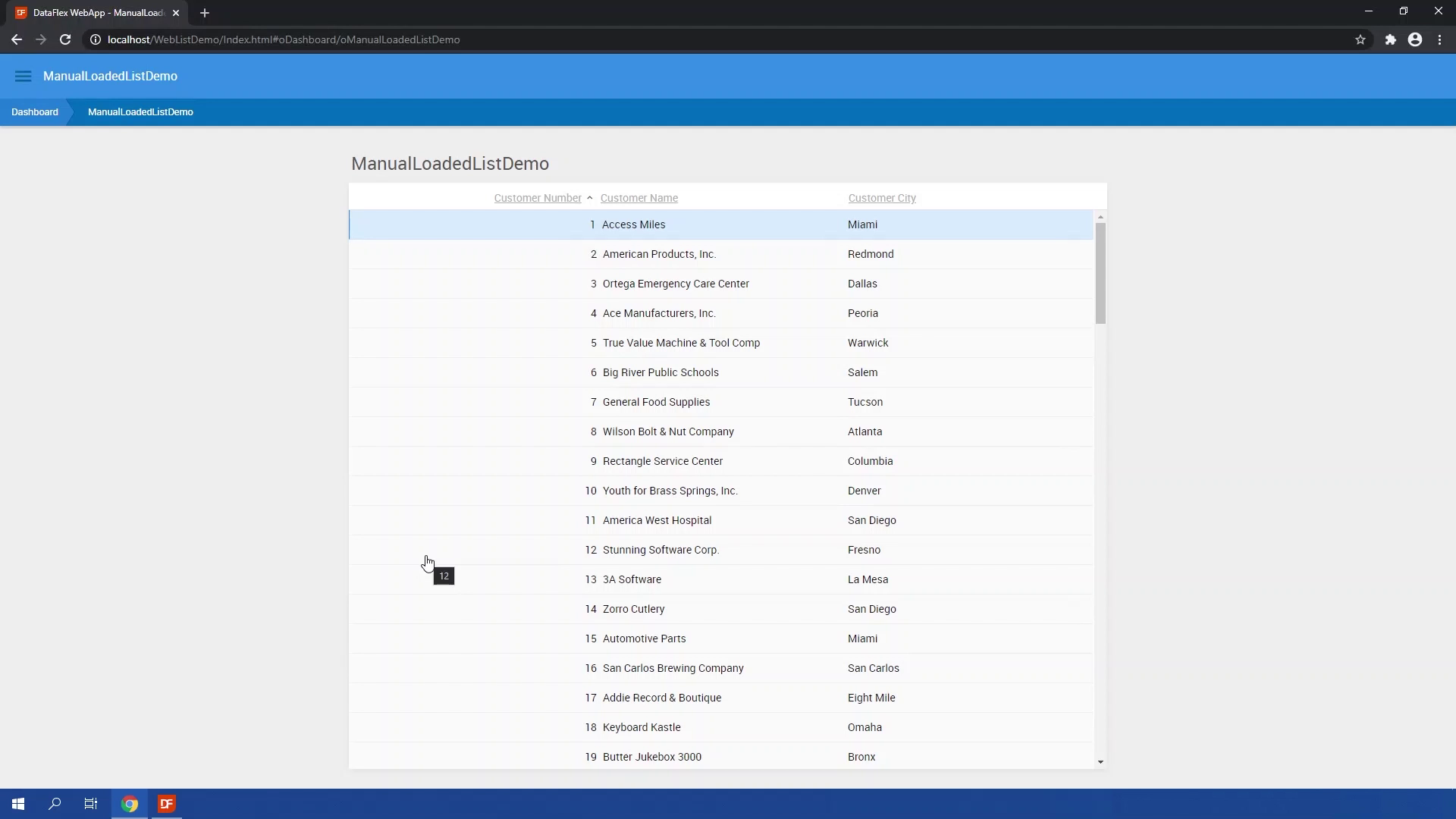Image resolution: width=1456 pixels, height=819 pixels.
Task: Sort list by Customer City header
Action: (x=881, y=198)
